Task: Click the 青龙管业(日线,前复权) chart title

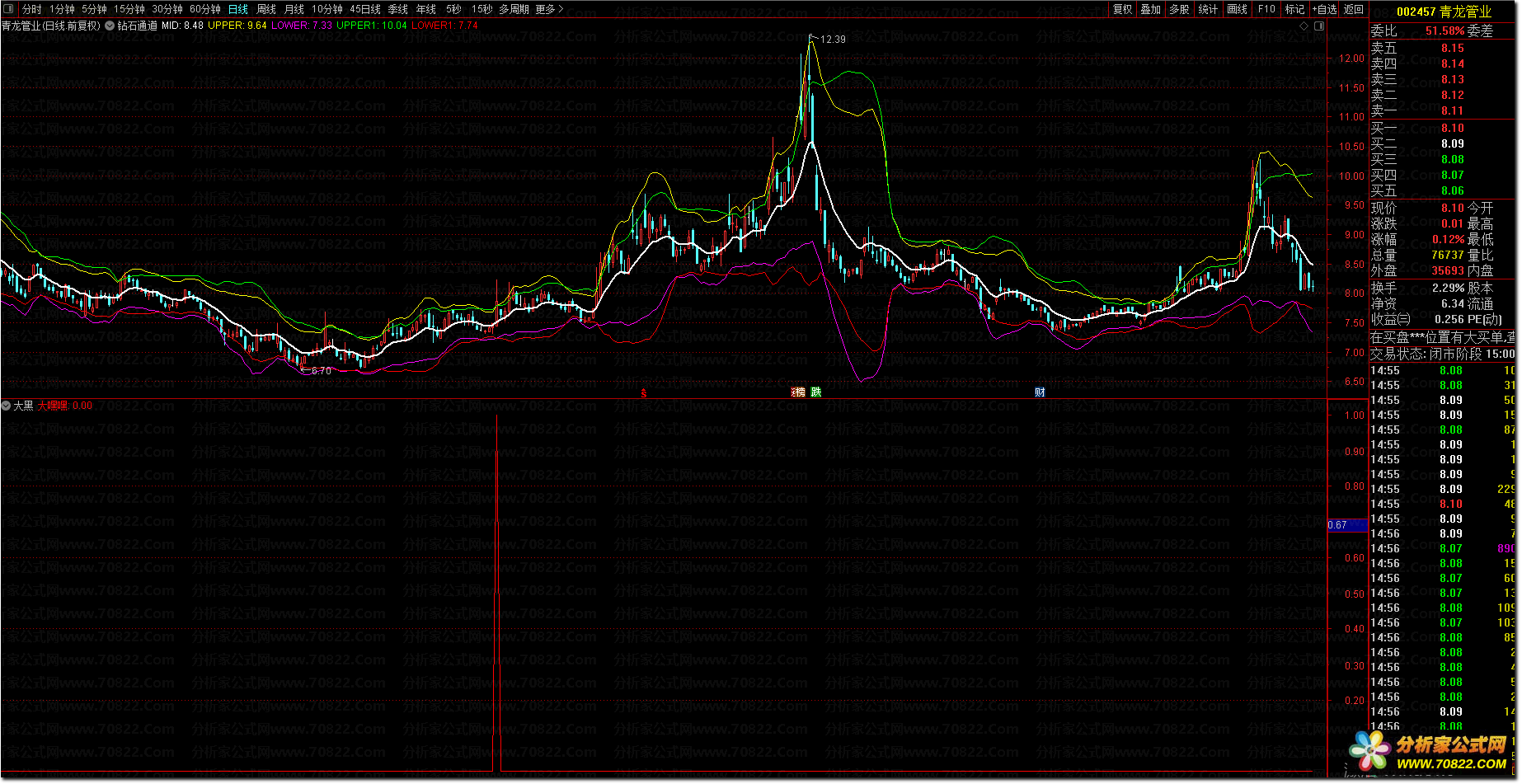Action: 51,26
